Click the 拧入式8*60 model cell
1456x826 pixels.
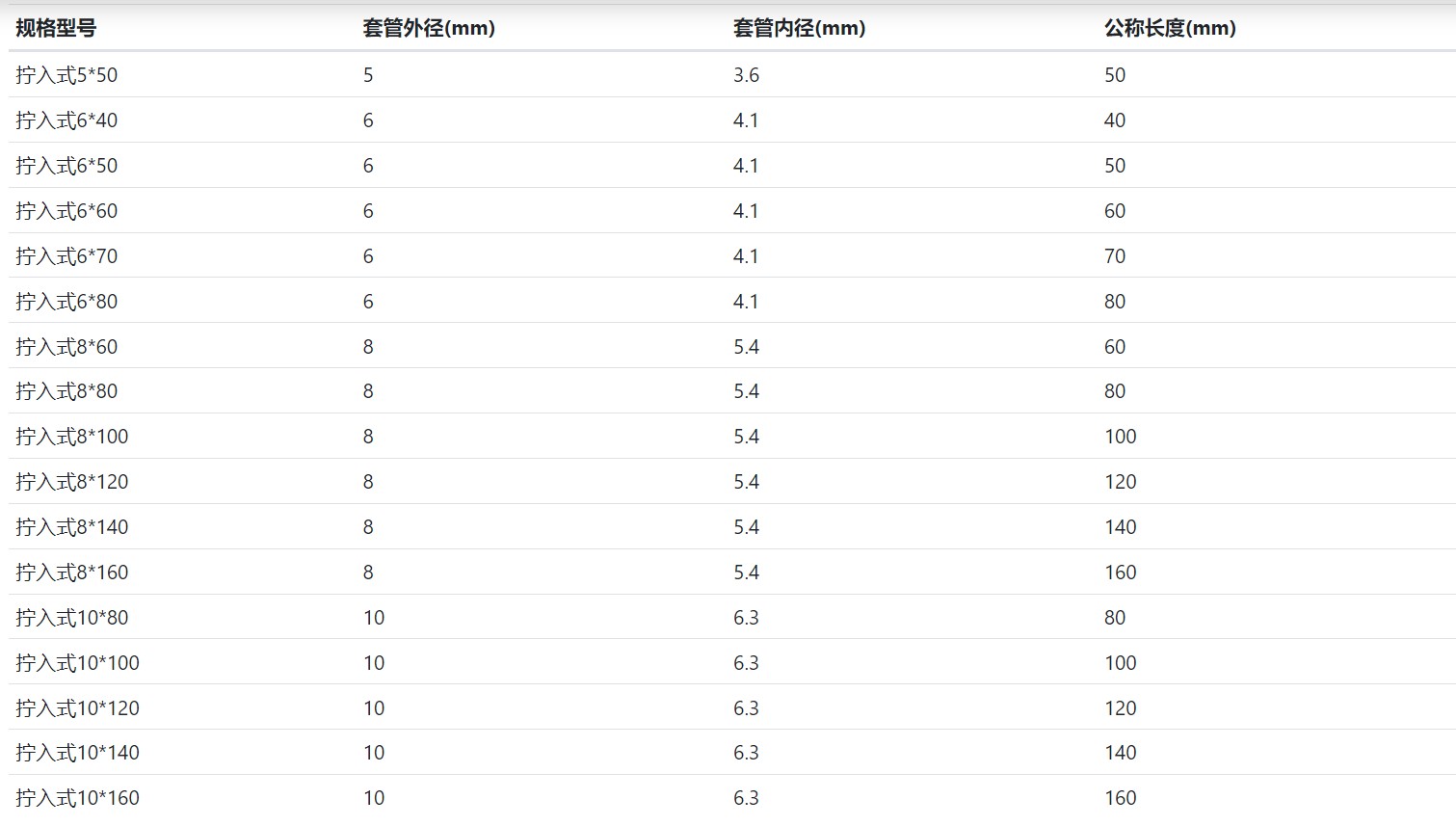click(66, 347)
